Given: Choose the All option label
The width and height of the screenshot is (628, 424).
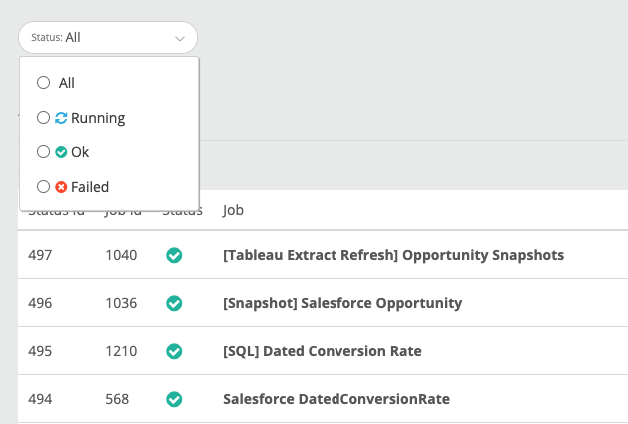Looking at the screenshot, I should point(66,83).
